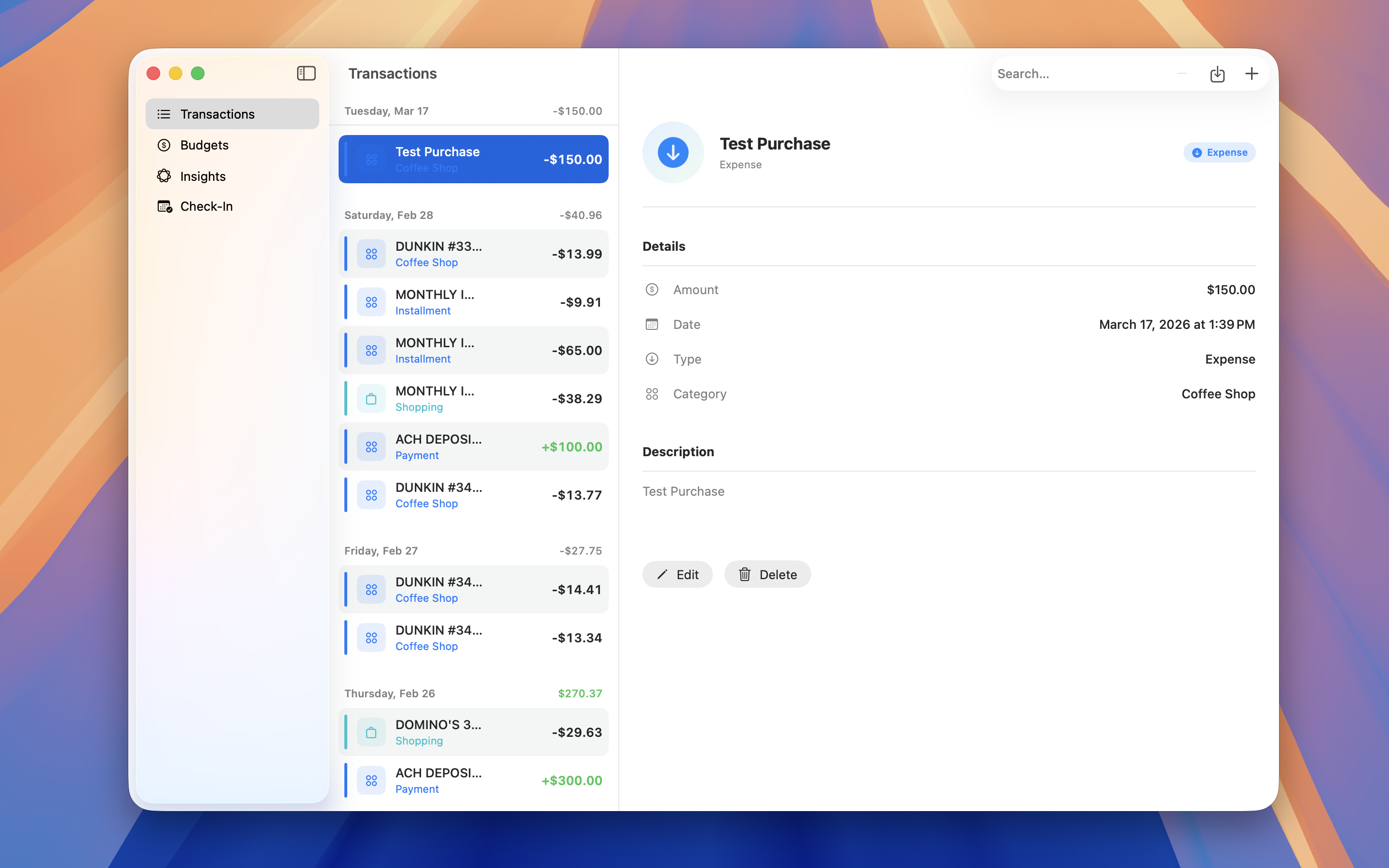
Task: Click the large blue down-arrow expense icon
Action: click(x=673, y=152)
